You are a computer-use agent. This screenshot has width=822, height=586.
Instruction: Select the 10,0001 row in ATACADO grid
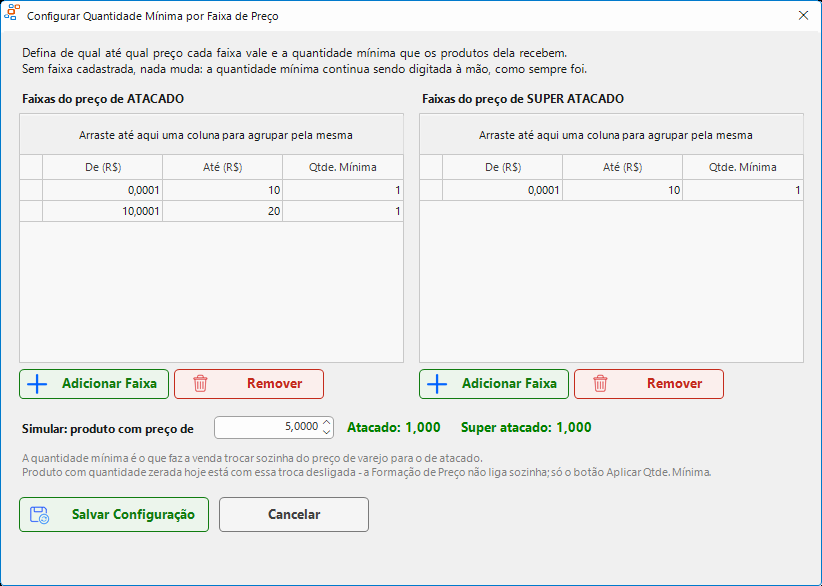[211, 211]
